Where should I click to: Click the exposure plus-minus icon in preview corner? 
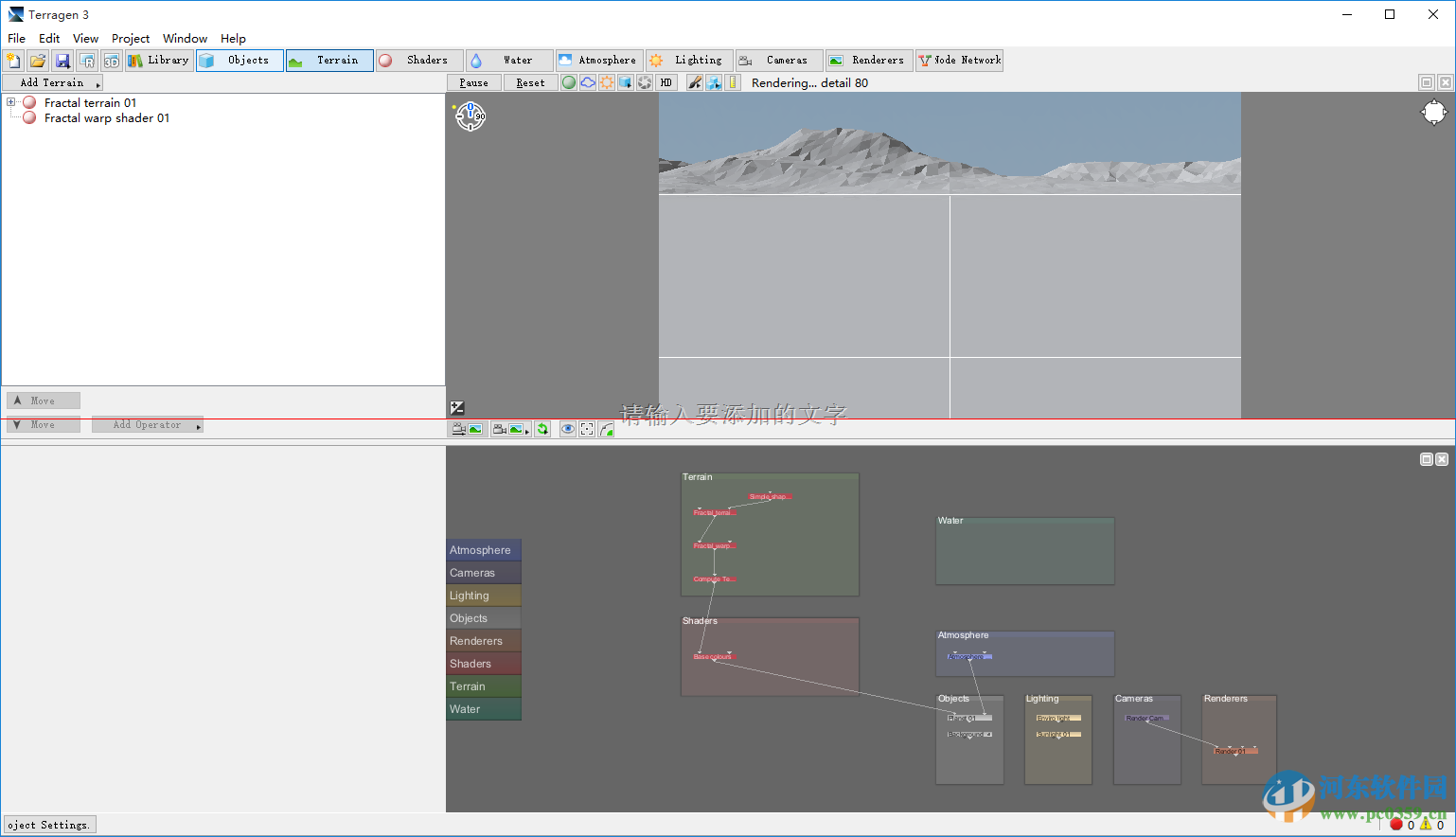(457, 408)
